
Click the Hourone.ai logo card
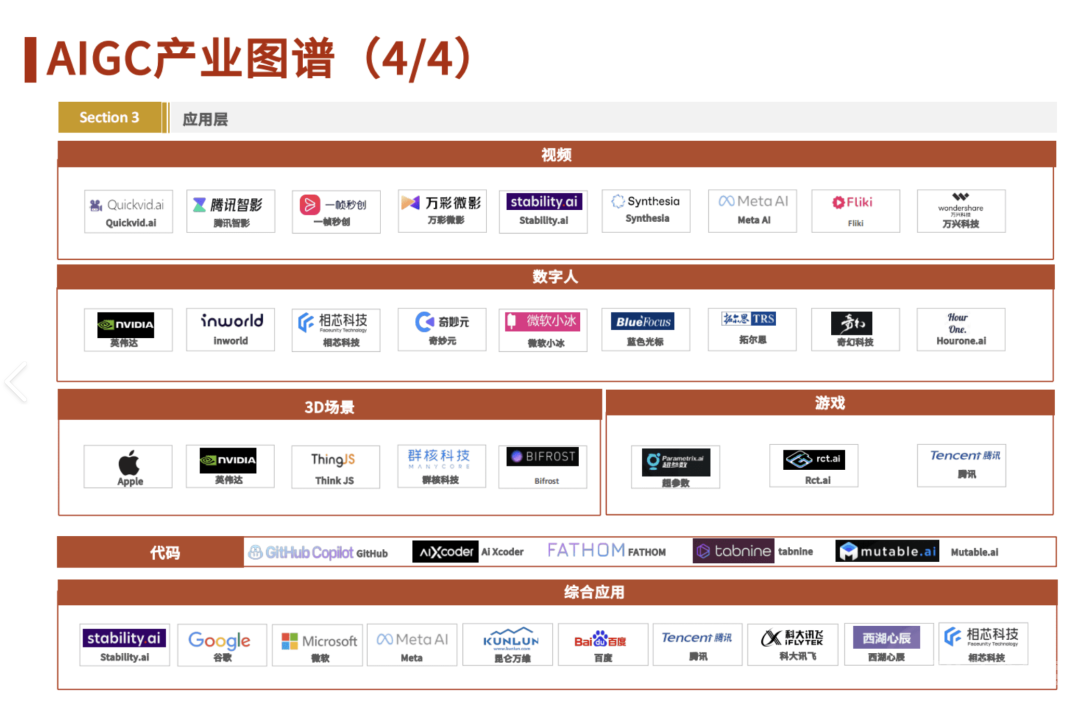coord(962,330)
